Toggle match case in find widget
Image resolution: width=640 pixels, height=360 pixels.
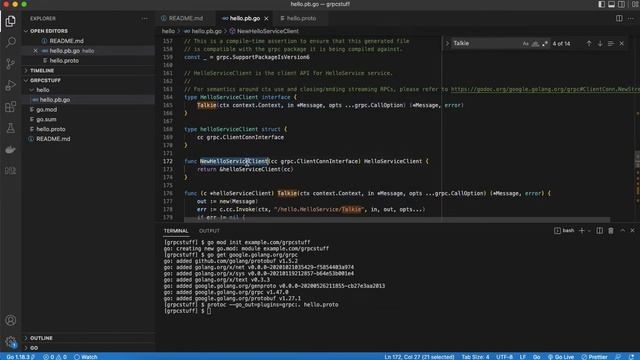[x=526, y=44]
